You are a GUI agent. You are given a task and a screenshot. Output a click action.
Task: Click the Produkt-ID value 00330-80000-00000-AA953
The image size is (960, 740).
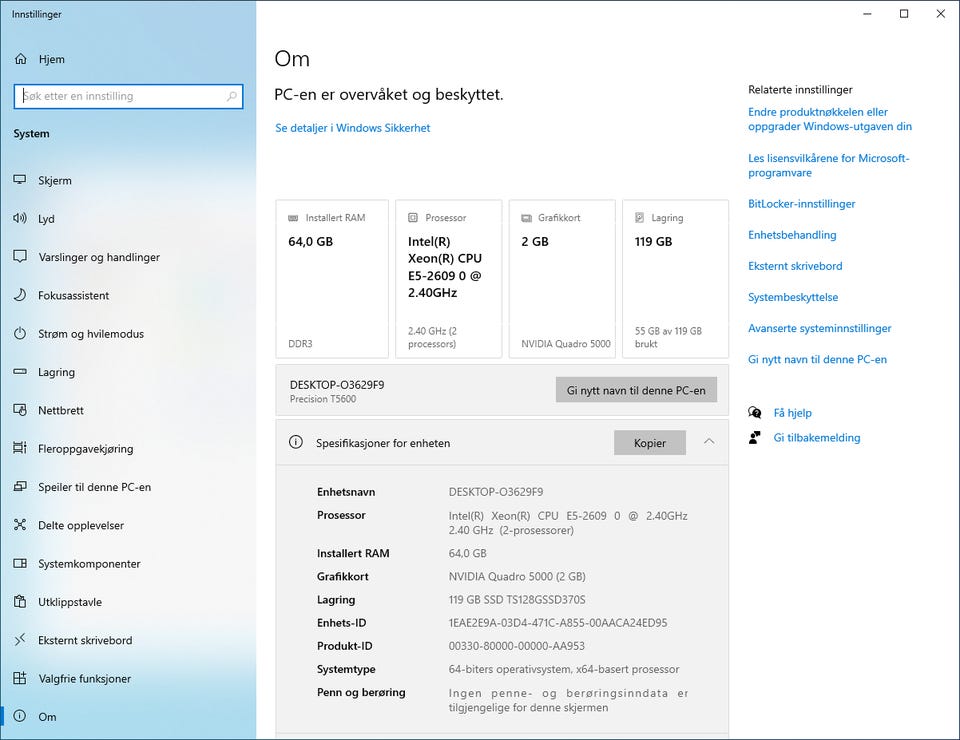click(516, 646)
